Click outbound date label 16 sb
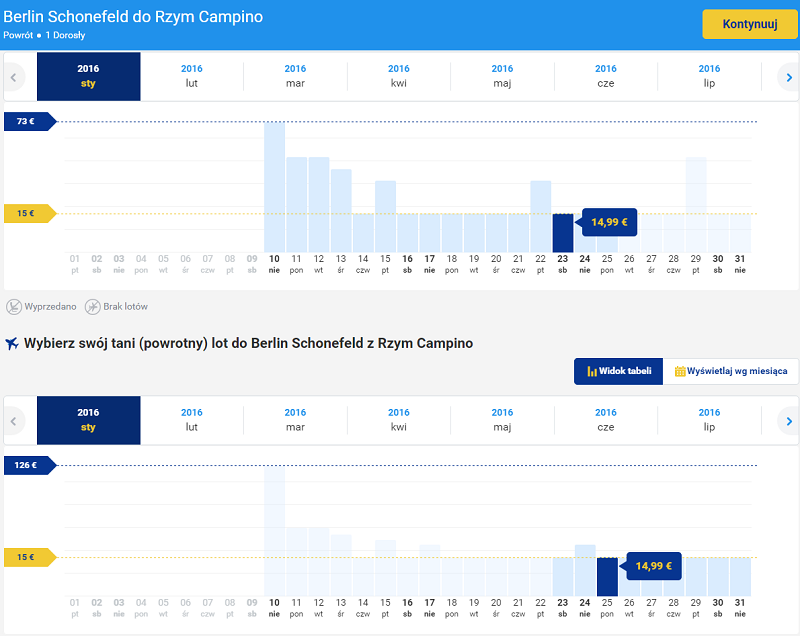Viewport: 800px width, 636px height. point(407,264)
